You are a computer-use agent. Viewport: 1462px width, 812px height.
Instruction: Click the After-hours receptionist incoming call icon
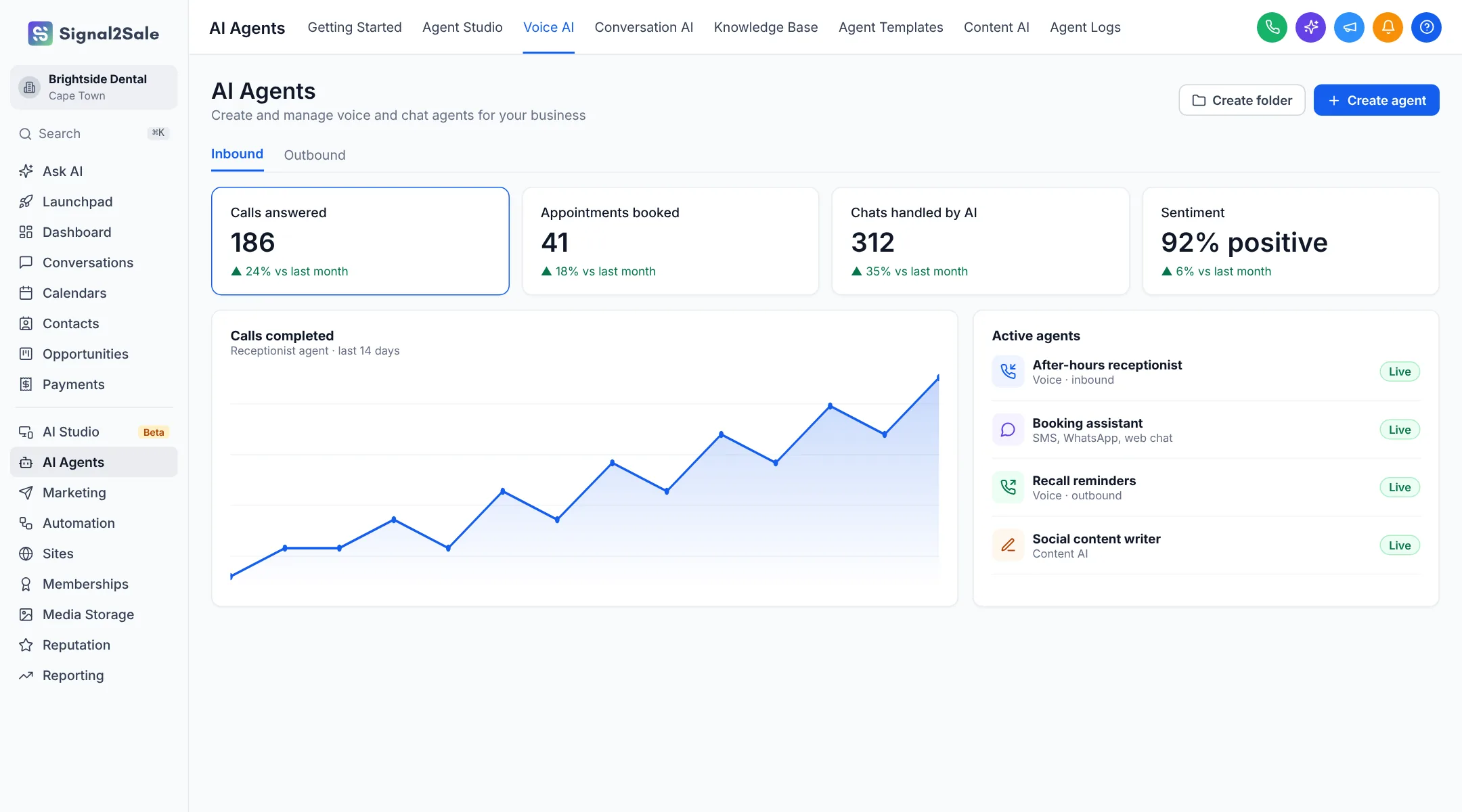(x=1008, y=371)
